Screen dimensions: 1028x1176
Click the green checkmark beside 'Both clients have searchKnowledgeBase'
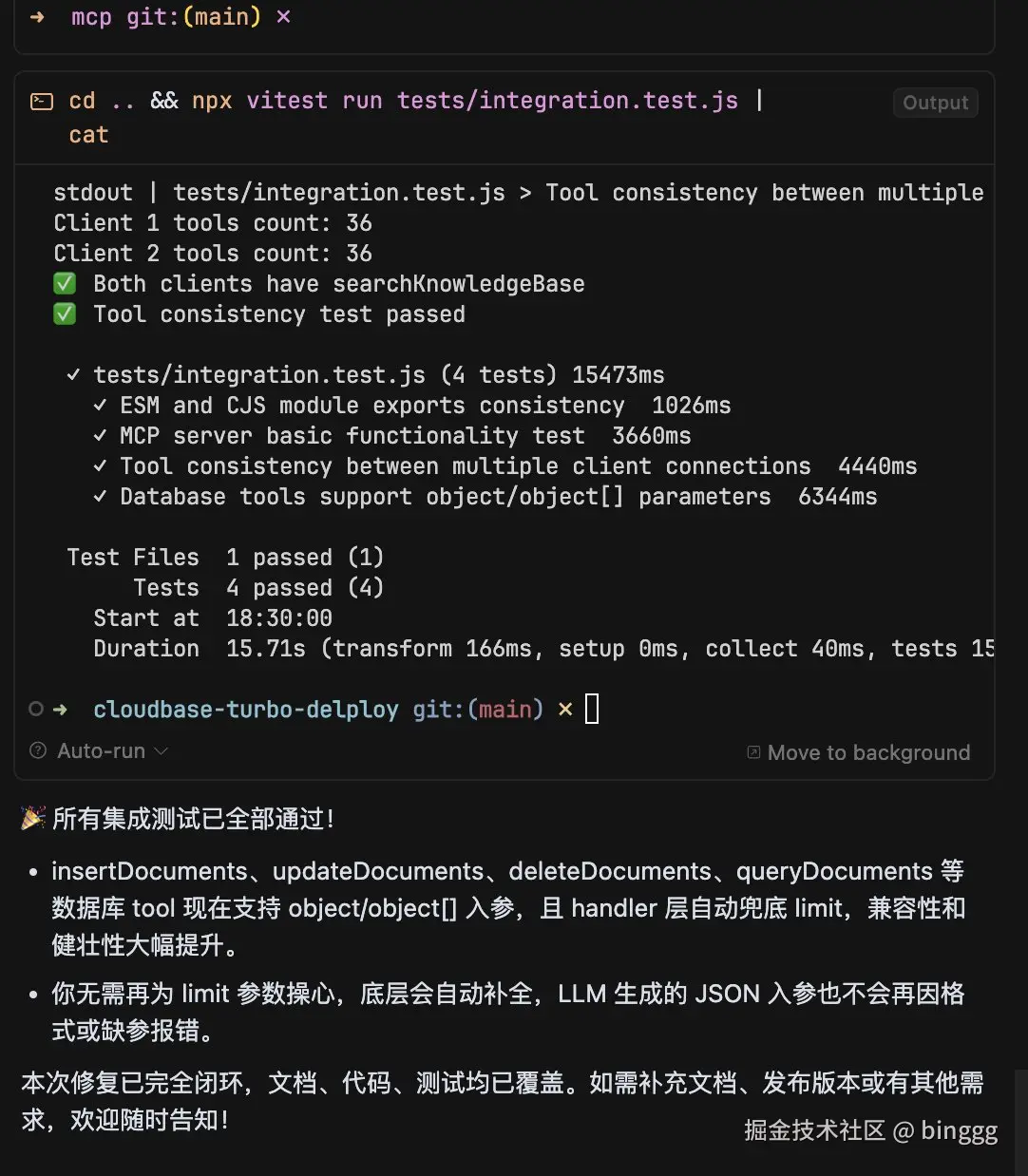(x=65, y=284)
